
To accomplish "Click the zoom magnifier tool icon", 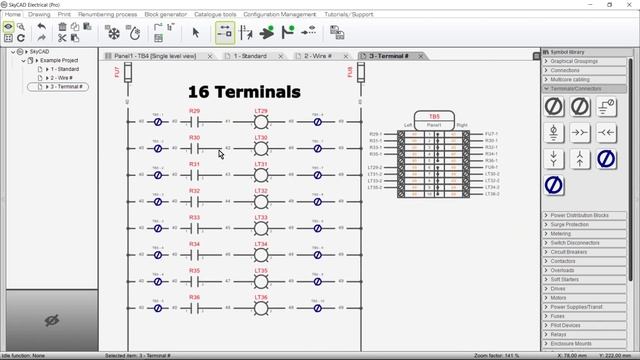I will [x=21, y=27].
